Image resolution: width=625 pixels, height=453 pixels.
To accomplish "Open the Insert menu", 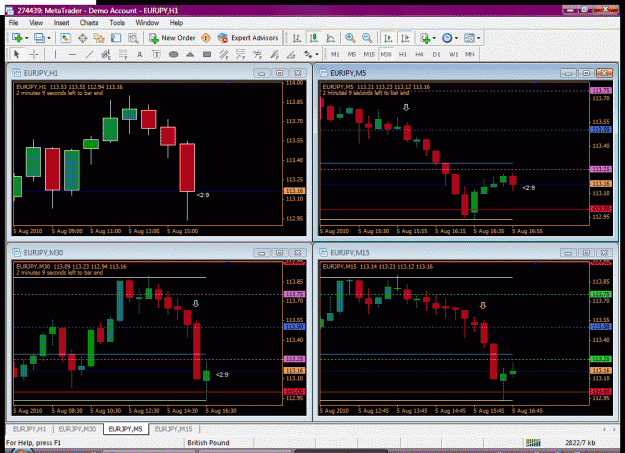I will click(x=61, y=23).
